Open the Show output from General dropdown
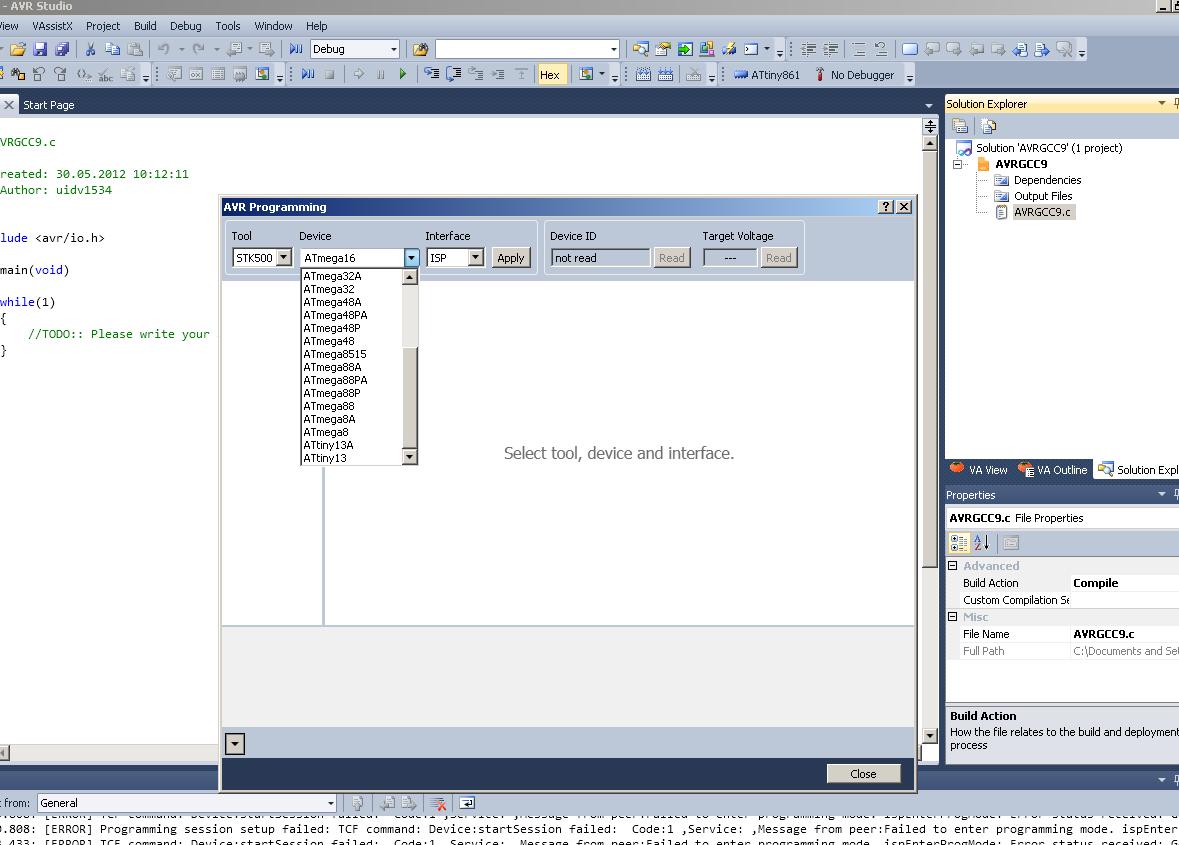Viewport: 1179px width, 845px height. [x=329, y=804]
